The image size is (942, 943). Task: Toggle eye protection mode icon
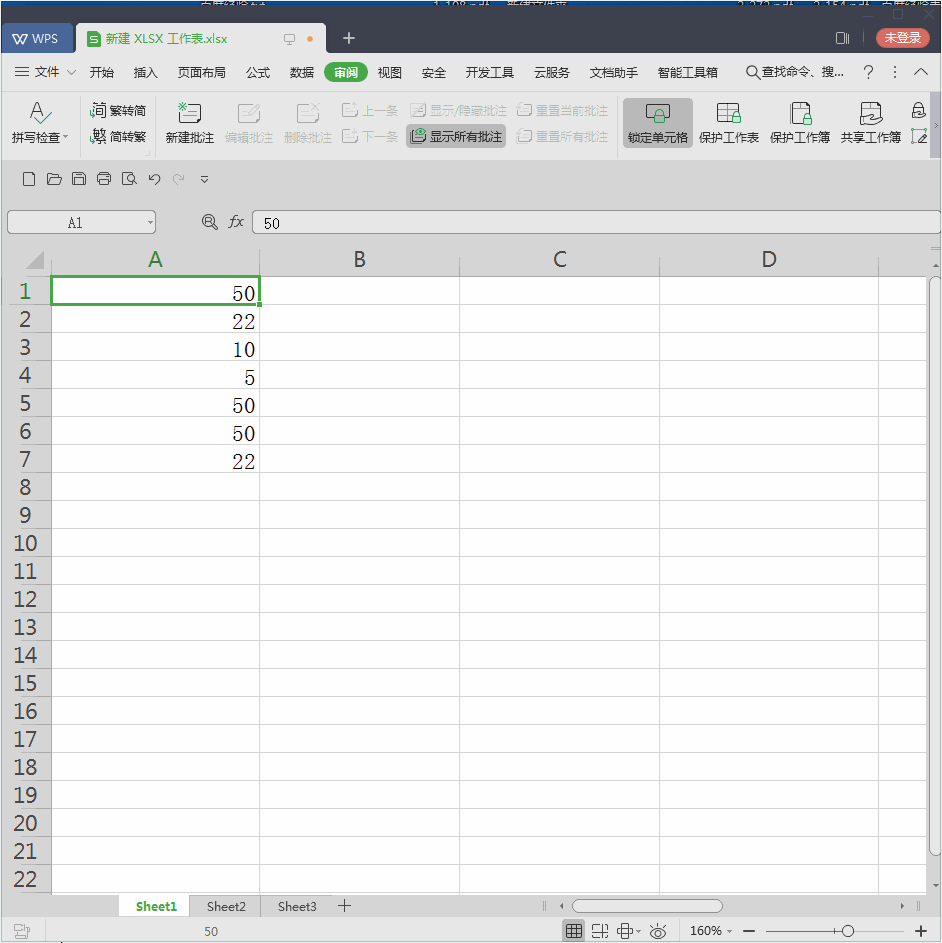click(658, 931)
